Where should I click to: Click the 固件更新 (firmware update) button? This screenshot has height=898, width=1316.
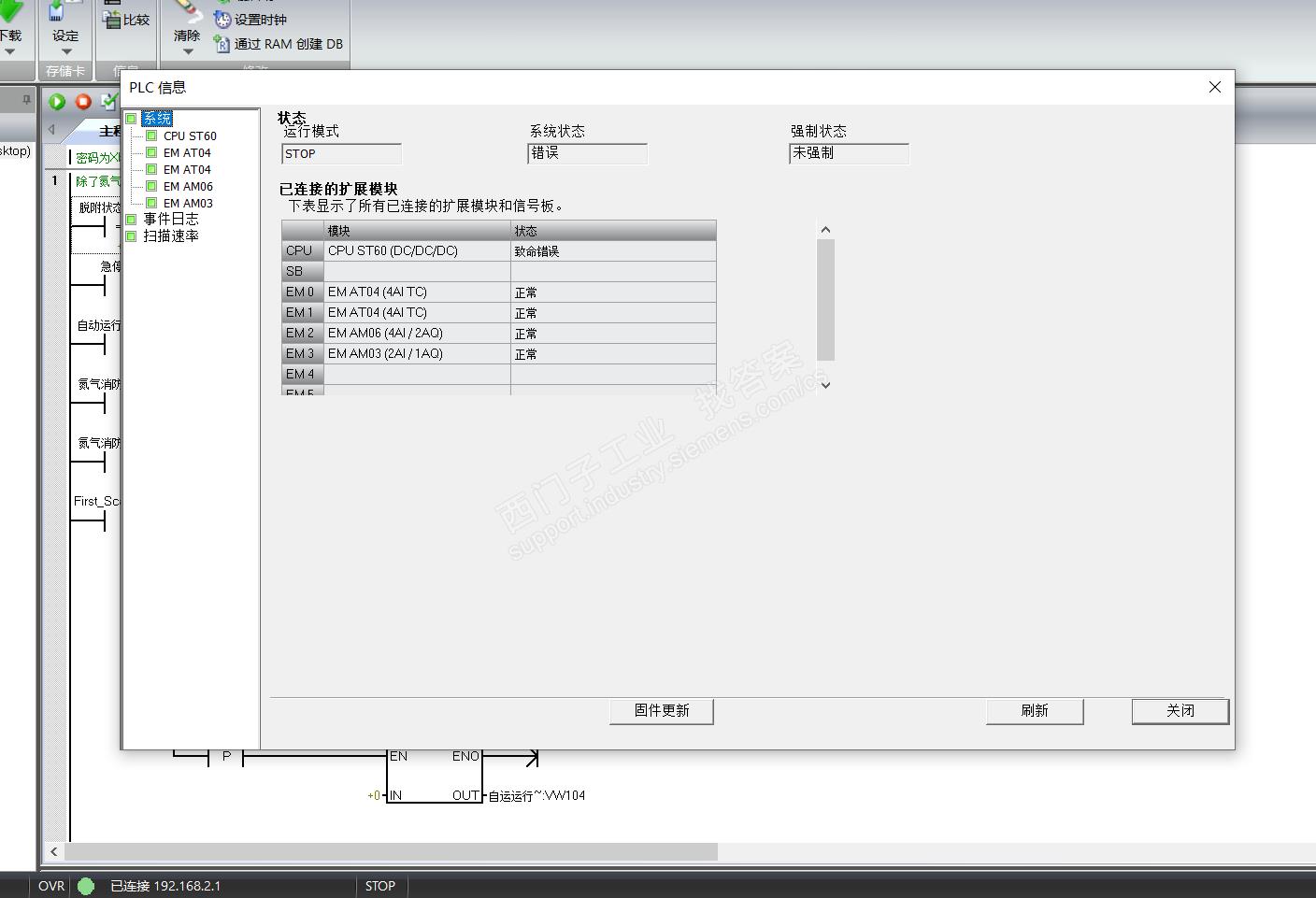click(662, 711)
